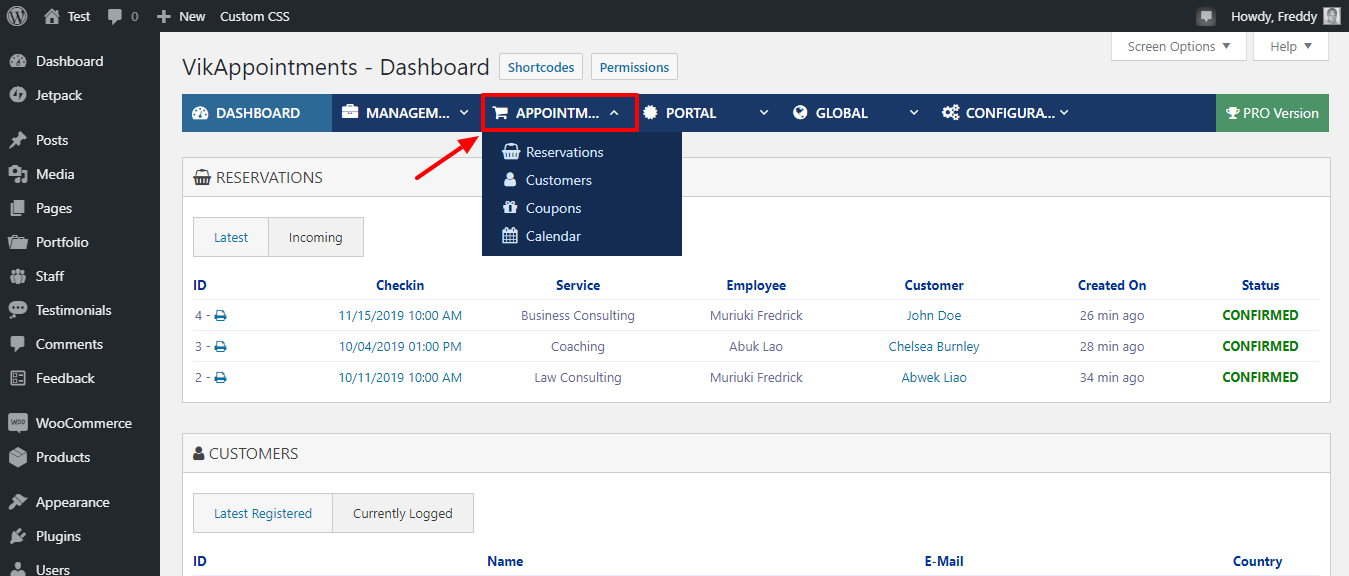Open Custom CSS in admin bar

tap(255, 16)
